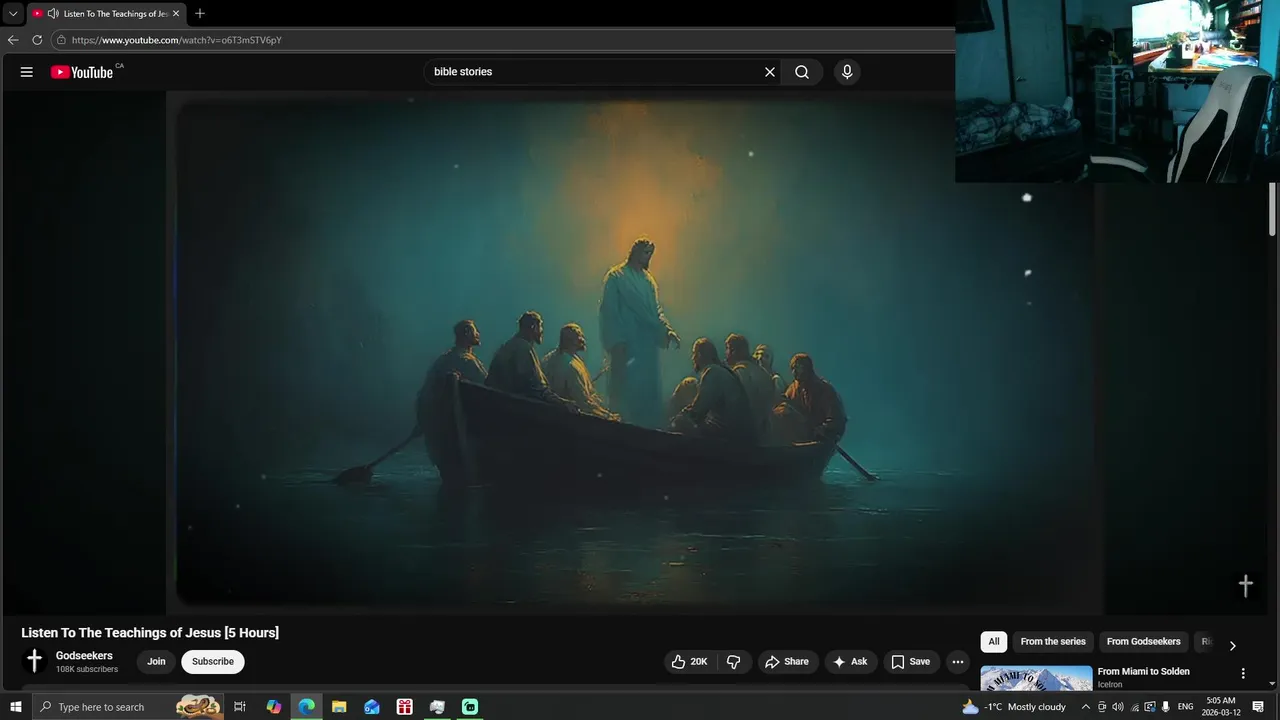Click the page vertical scrollbar thumb
Screen dimensions: 1280x720
point(1273,210)
